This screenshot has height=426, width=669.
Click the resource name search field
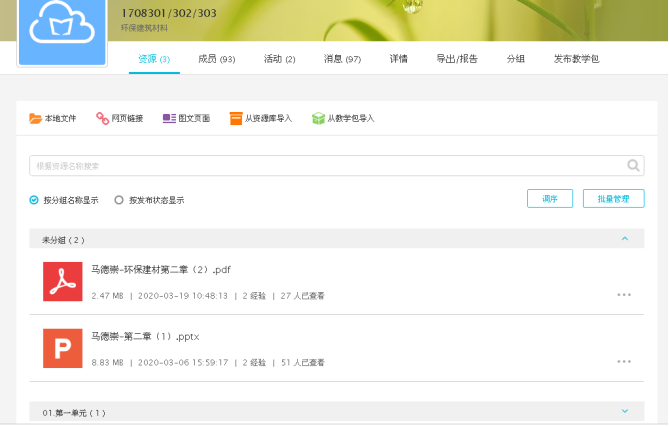[325, 166]
